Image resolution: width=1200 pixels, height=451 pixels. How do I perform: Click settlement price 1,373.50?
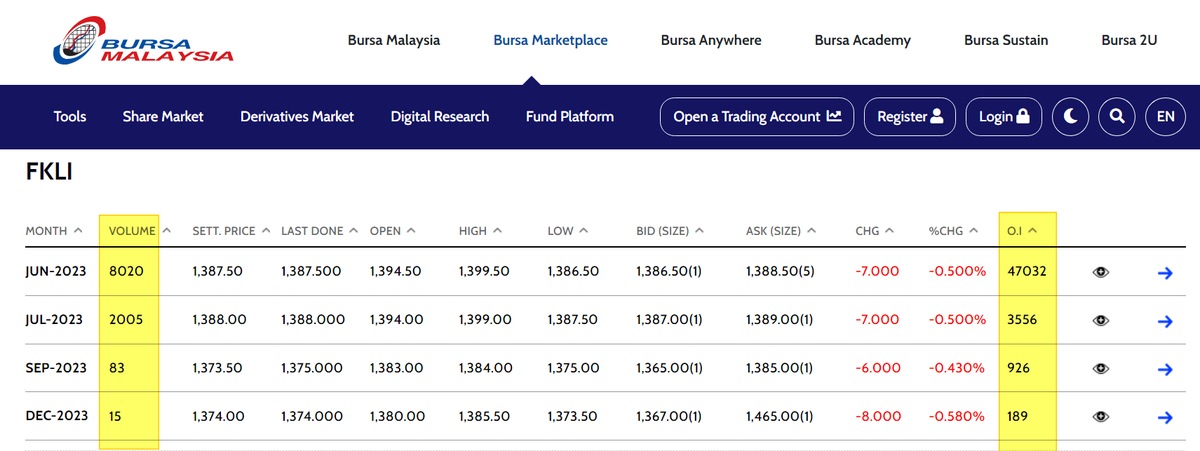coord(217,368)
